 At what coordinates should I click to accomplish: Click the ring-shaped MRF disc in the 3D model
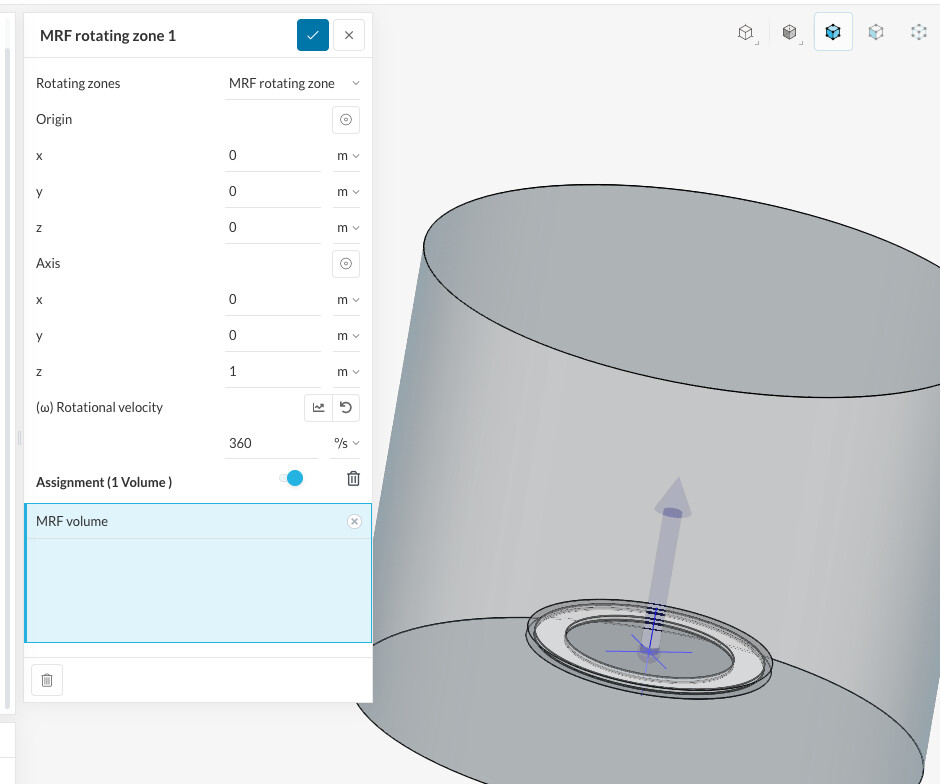click(x=549, y=638)
